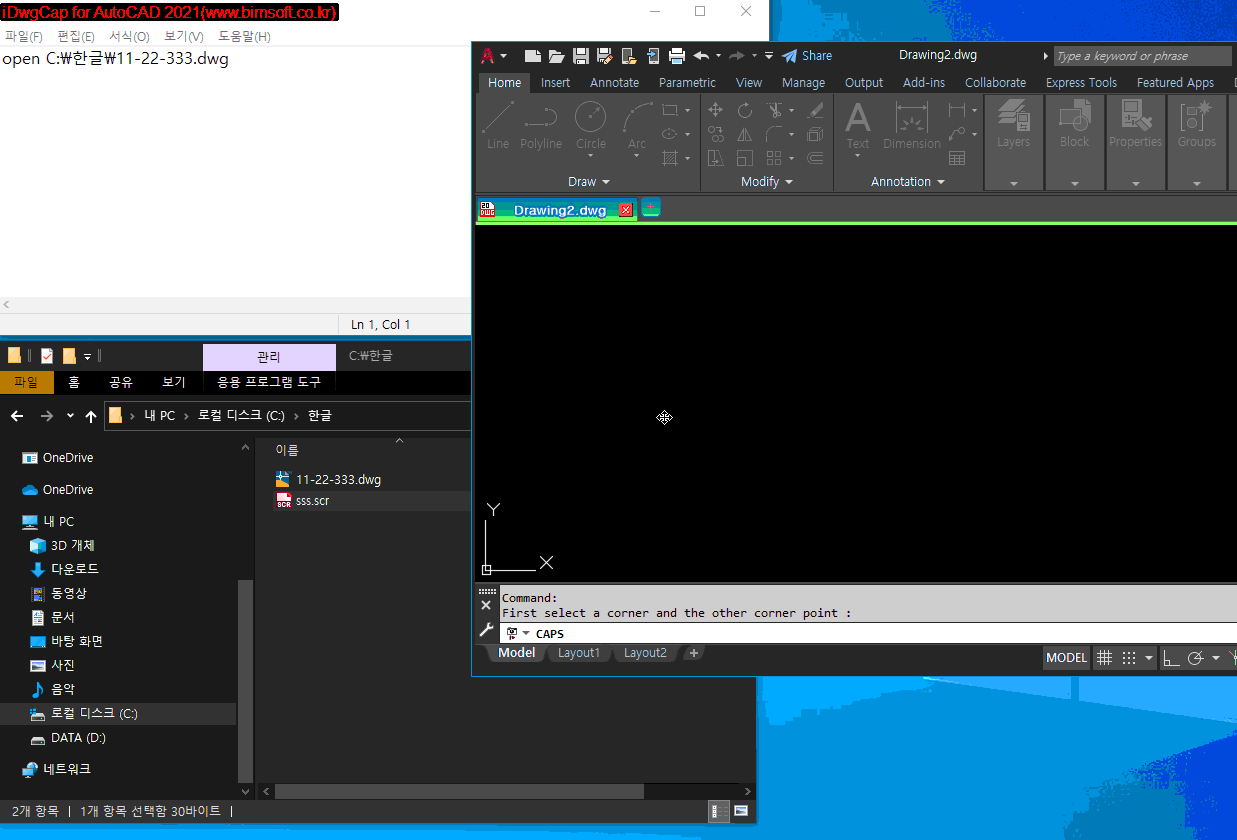Click the Fillet tool icon
1237x840 pixels.
(775, 134)
